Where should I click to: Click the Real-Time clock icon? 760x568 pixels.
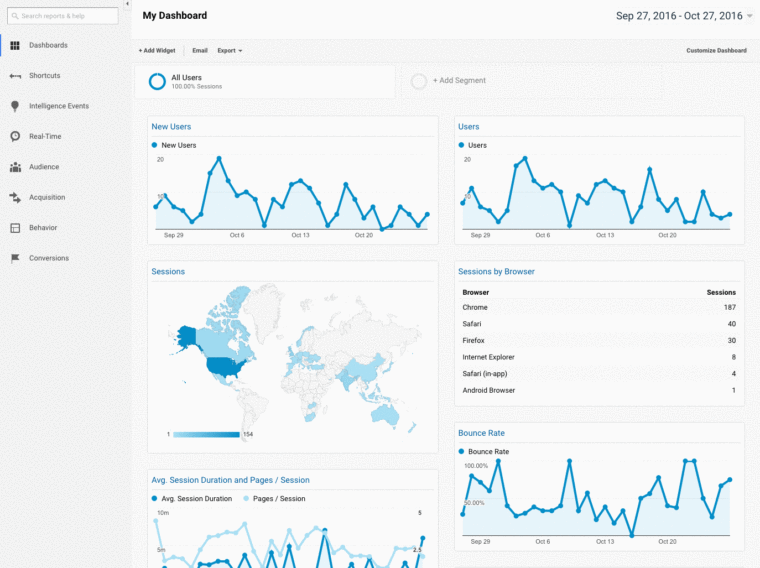click(x=15, y=136)
